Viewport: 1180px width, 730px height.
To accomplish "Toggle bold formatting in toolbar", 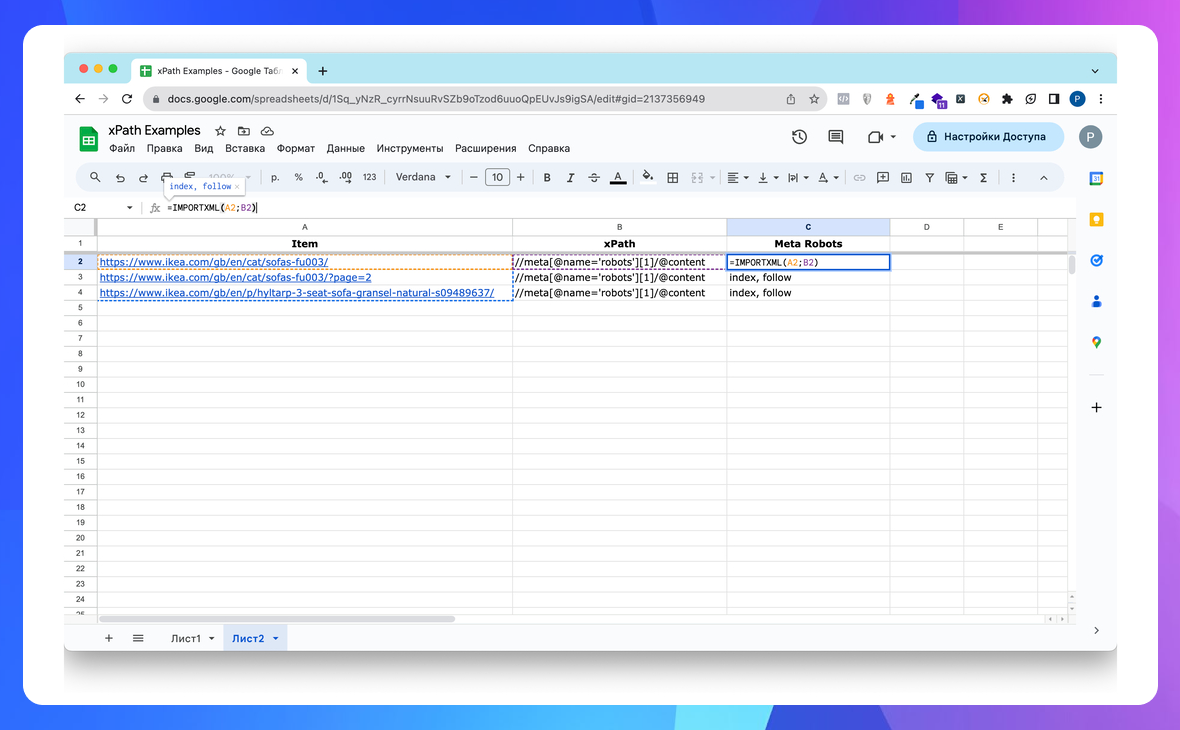I will point(547,178).
